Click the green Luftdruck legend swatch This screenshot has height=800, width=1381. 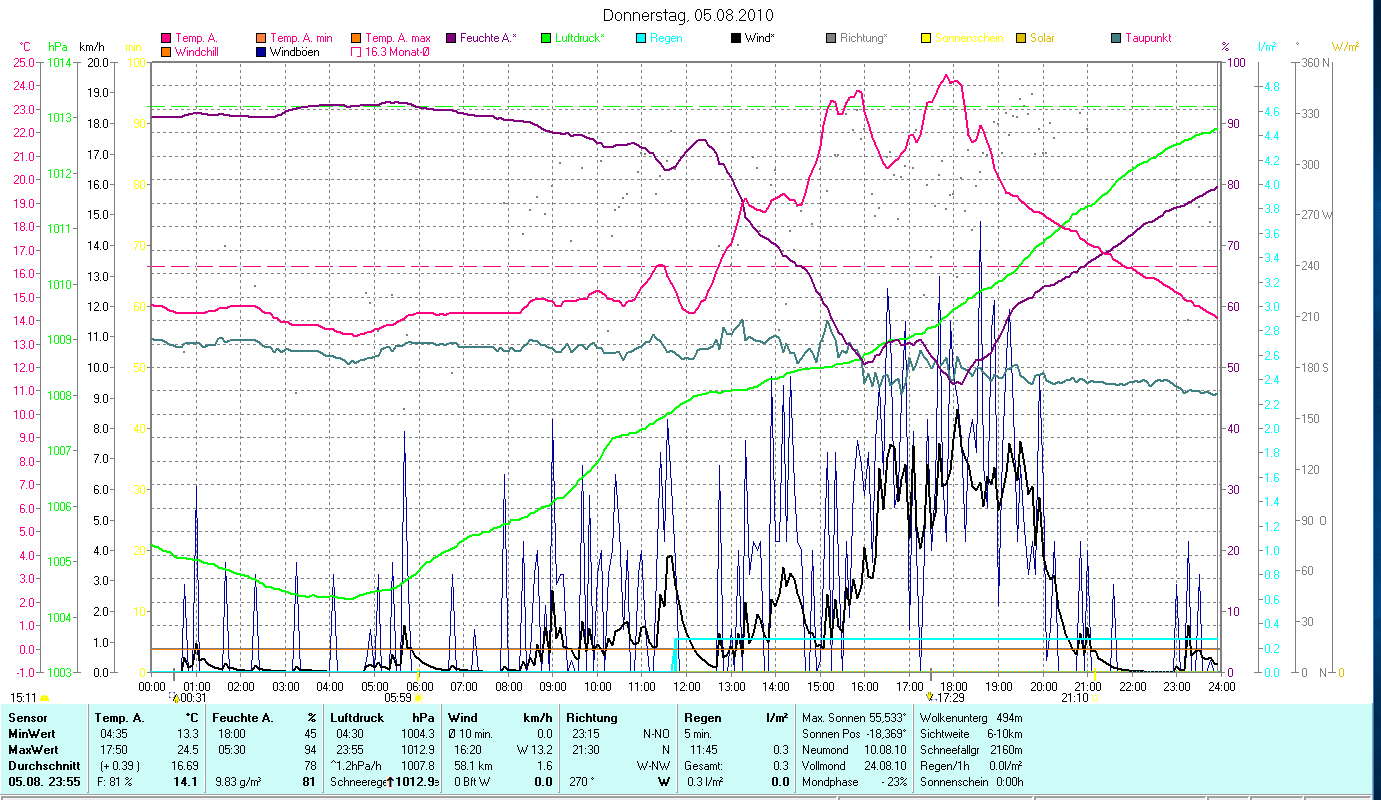pyautogui.click(x=546, y=38)
